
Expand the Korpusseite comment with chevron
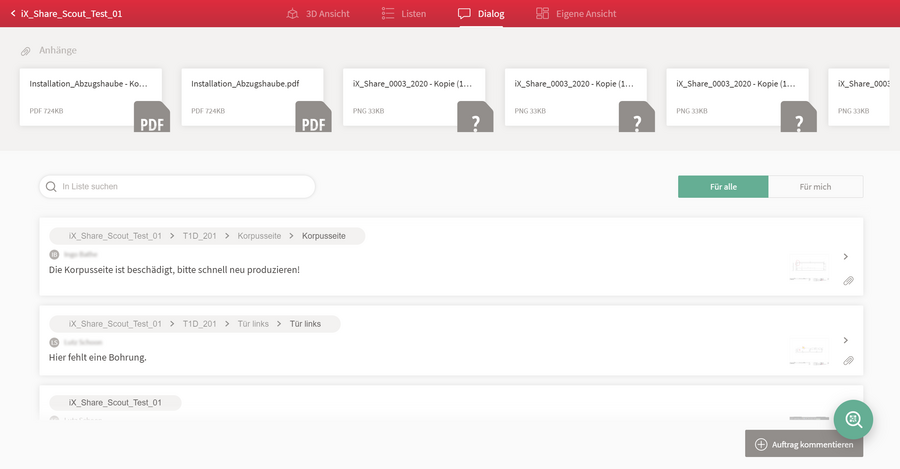(x=845, y=257)
